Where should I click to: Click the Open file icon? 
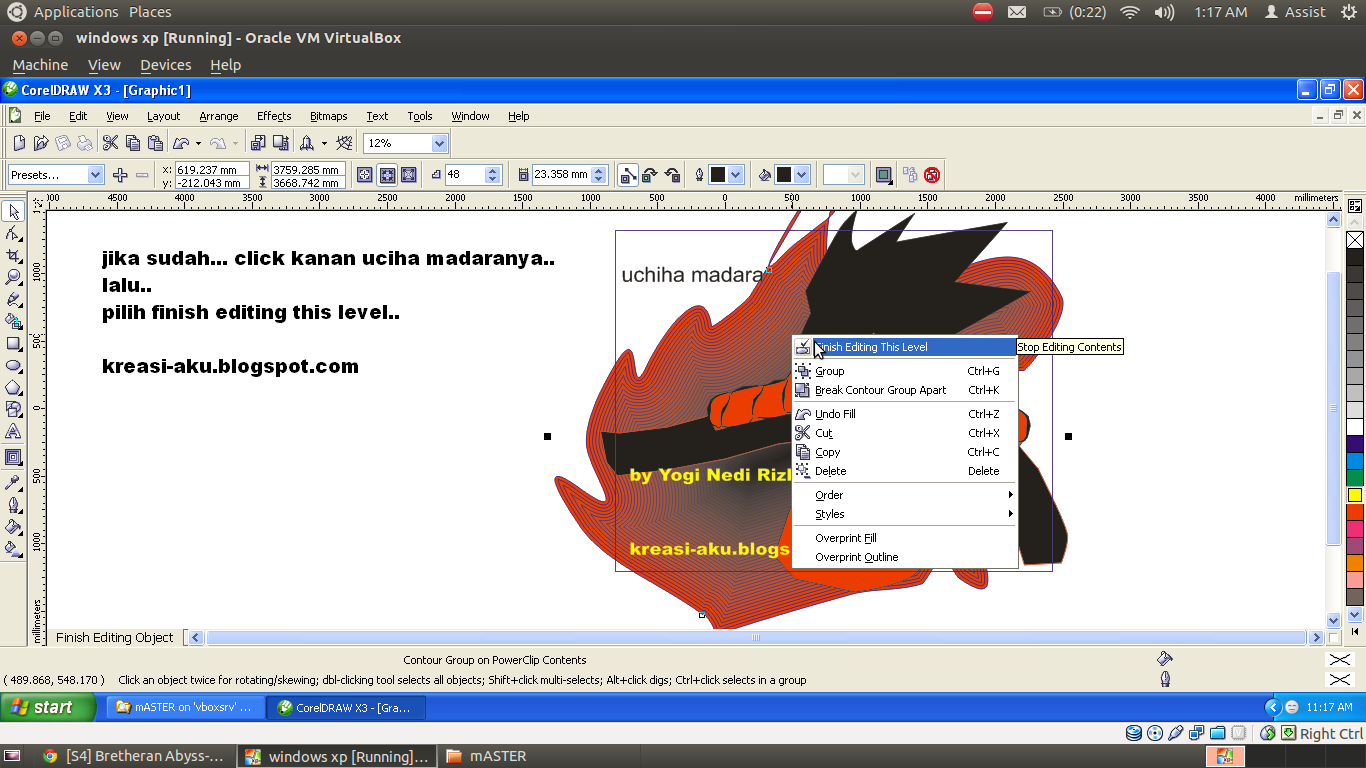(x=41, y=143)
